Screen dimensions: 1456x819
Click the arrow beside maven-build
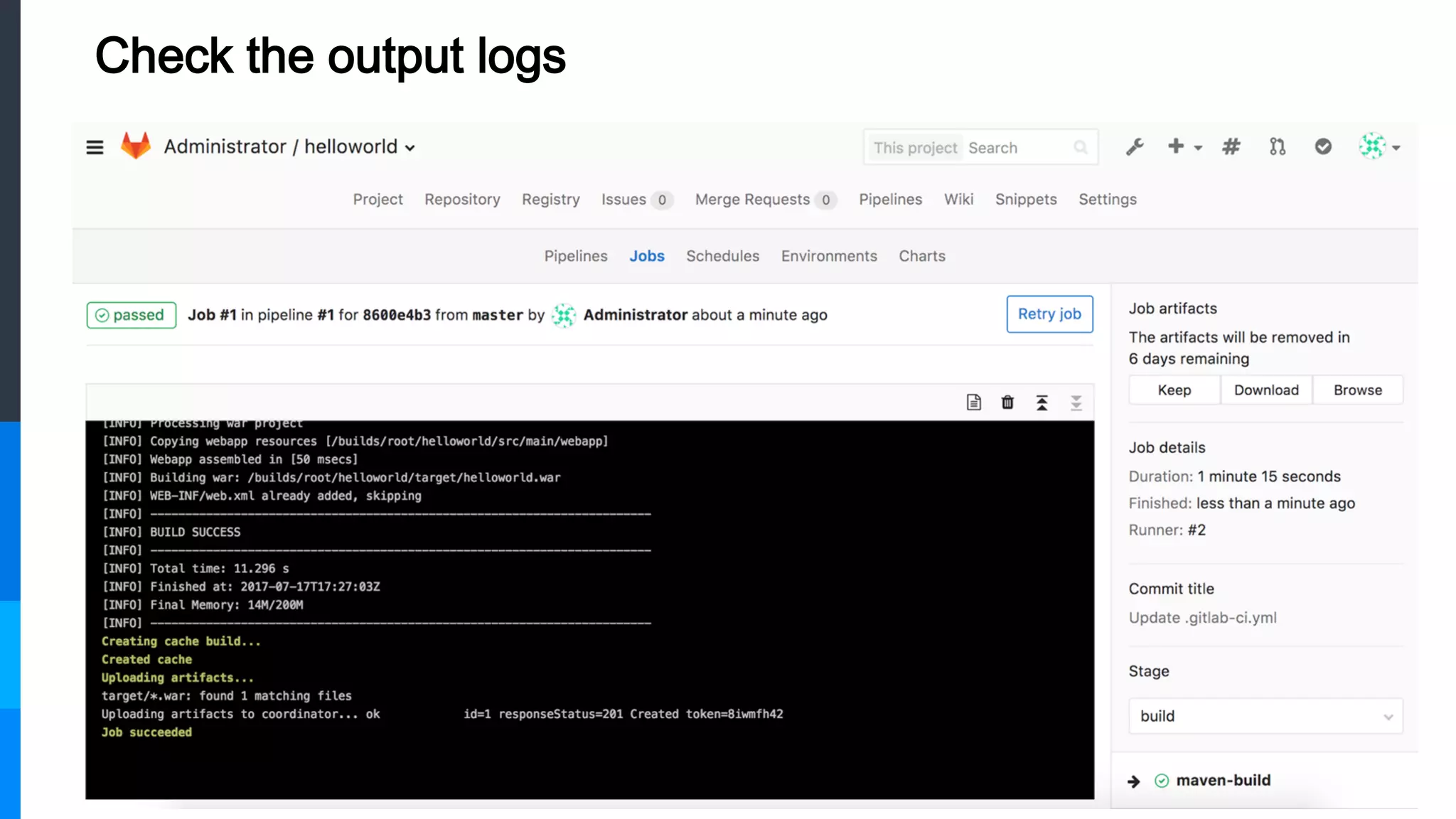click(1134, 781)
